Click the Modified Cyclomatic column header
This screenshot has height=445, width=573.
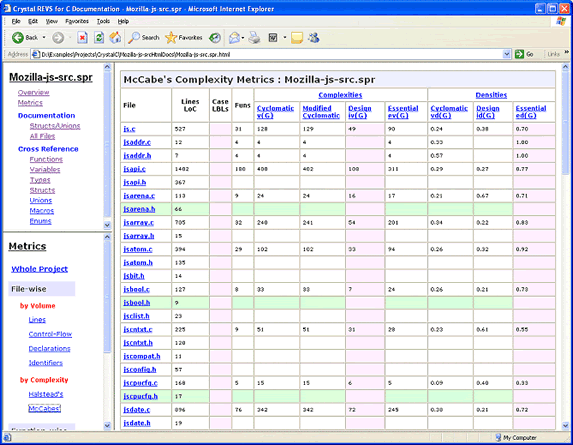321,112
